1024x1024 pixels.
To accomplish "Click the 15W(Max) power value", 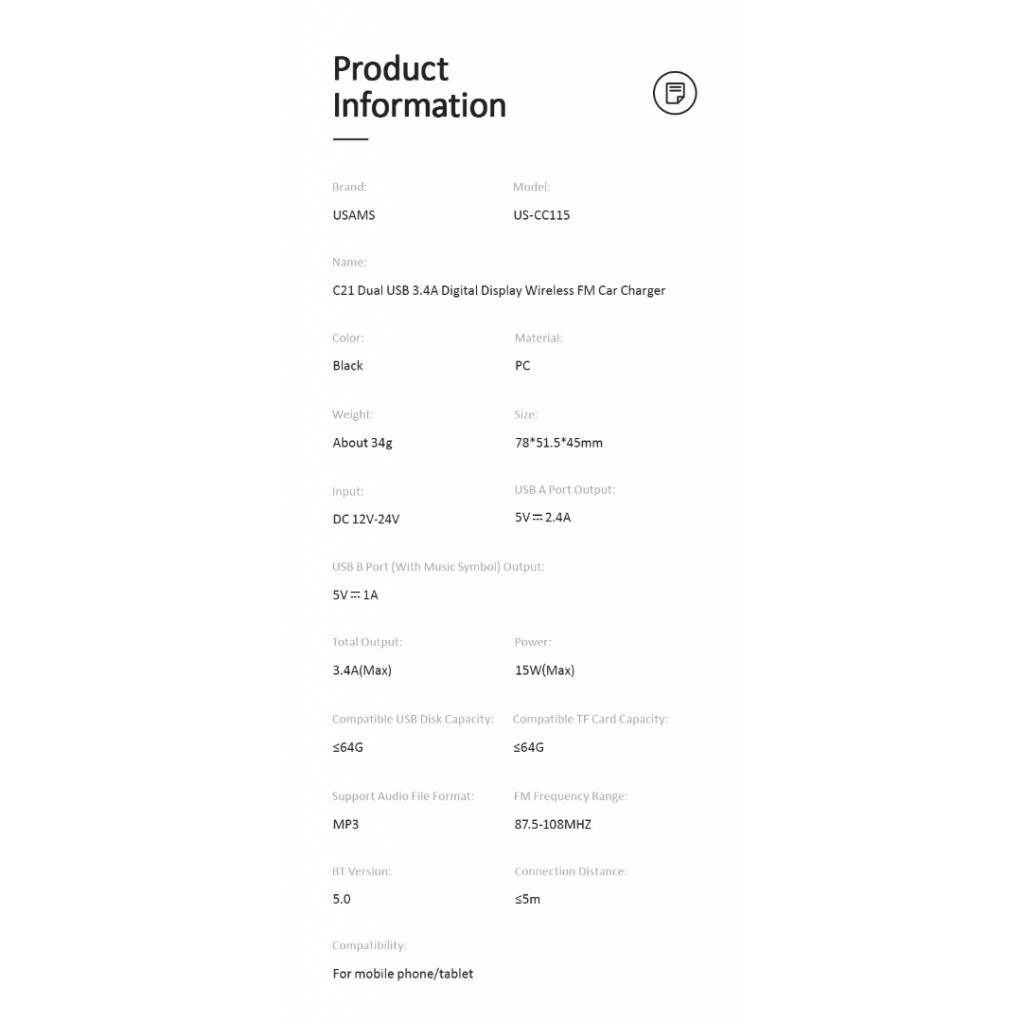I will point(545,670).
